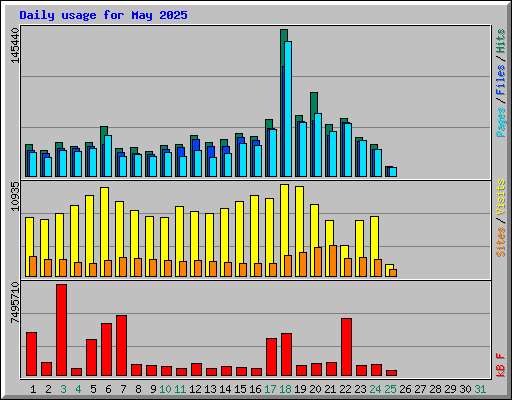The width and height of the screenshot is (512, 400).
Task: Click x-axis day label 5
Action: coord(93,389)
